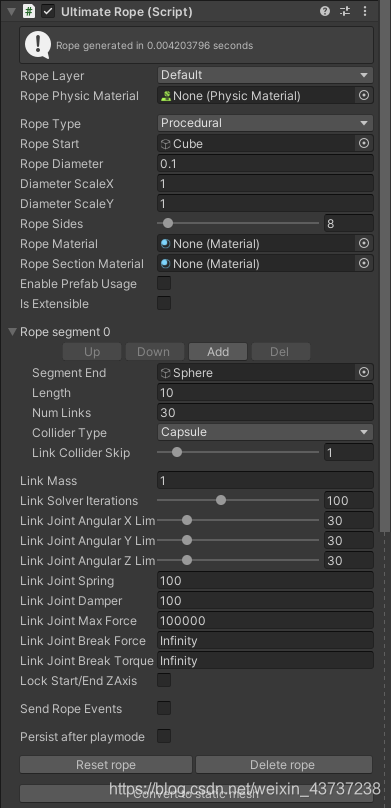This screenshot has width=391, height=808.
Task: Click the Diameter ScaleX input field
Action: click(x=265, y=183)
